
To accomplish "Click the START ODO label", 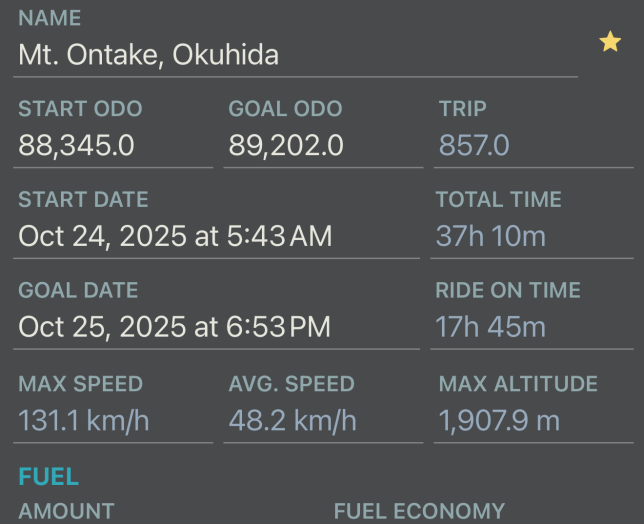I will tap(80, 109).
